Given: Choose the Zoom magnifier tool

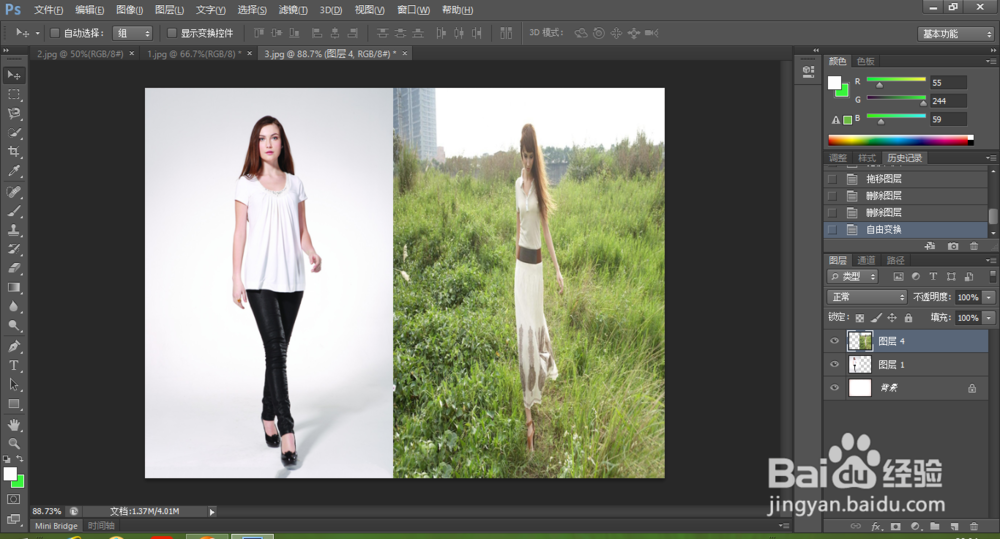Looking at the screenshot, I should tap(14, 443).
